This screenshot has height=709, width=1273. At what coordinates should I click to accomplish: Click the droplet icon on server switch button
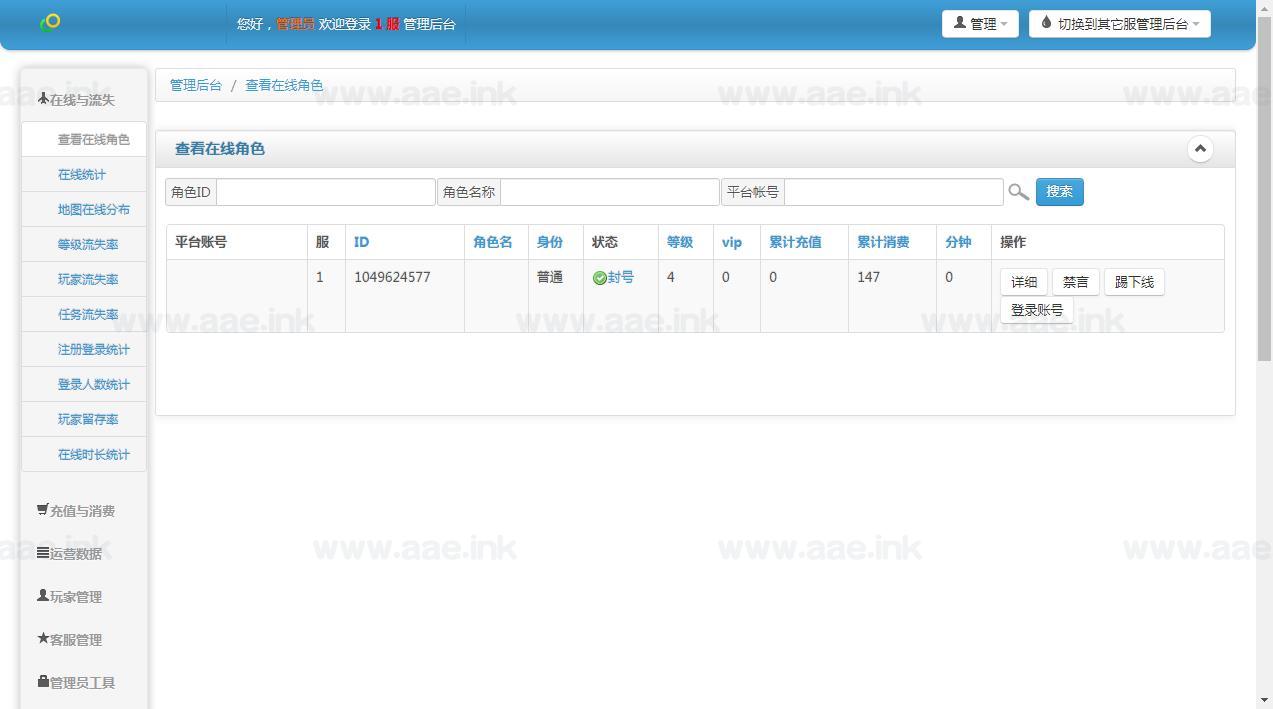coord(1046,22)
